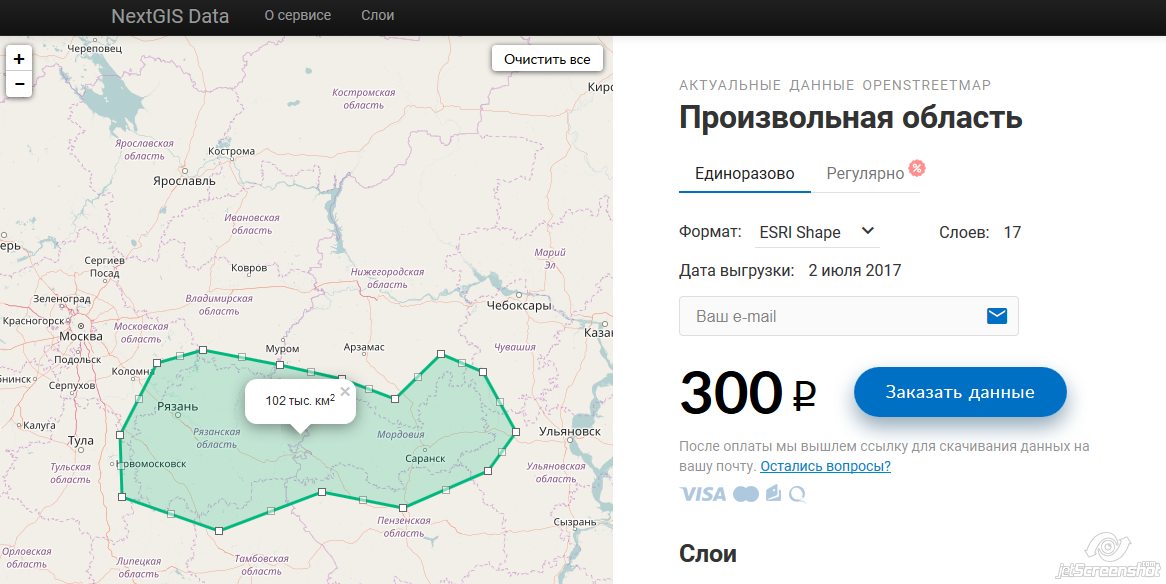The height and width of the screenshot is (584, 1166).
Task: Click the Тула city label on map
Action: click(81, 440)
